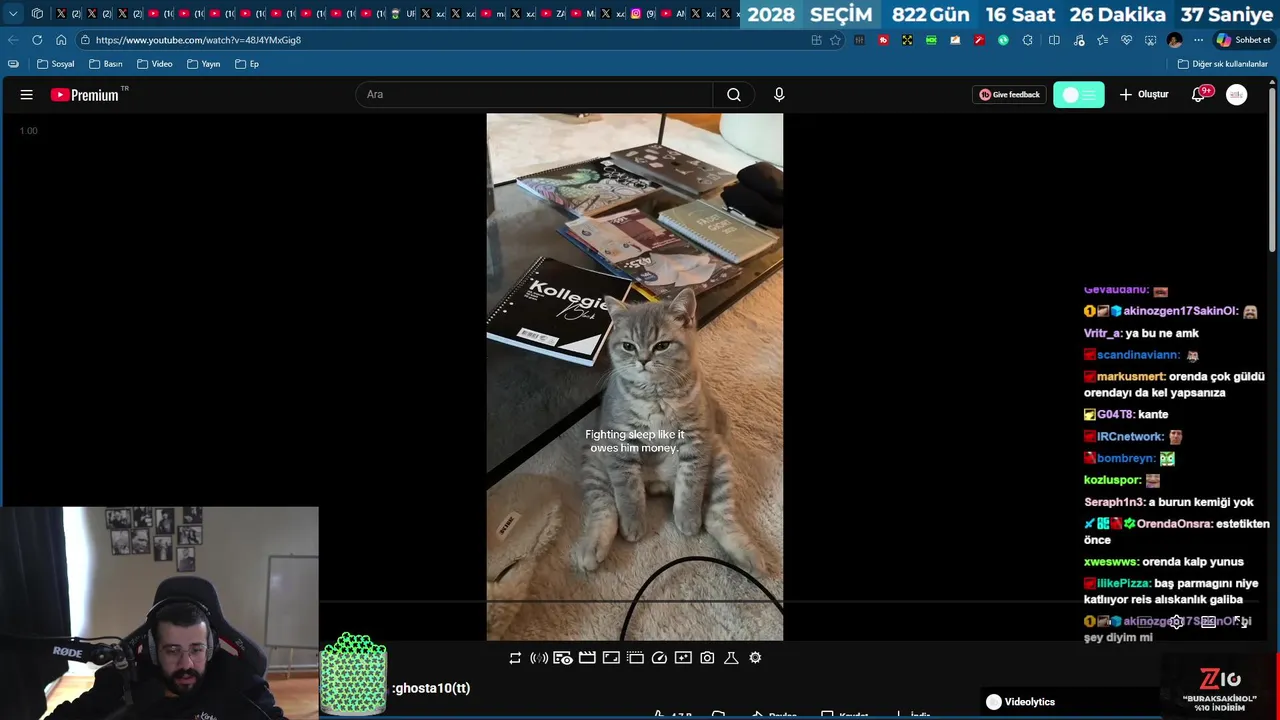Image resolution: width=1280 pixels, height=720 pixels.
Task: Click the ghosta10(tt) channel name
Action: coord(431,688)
